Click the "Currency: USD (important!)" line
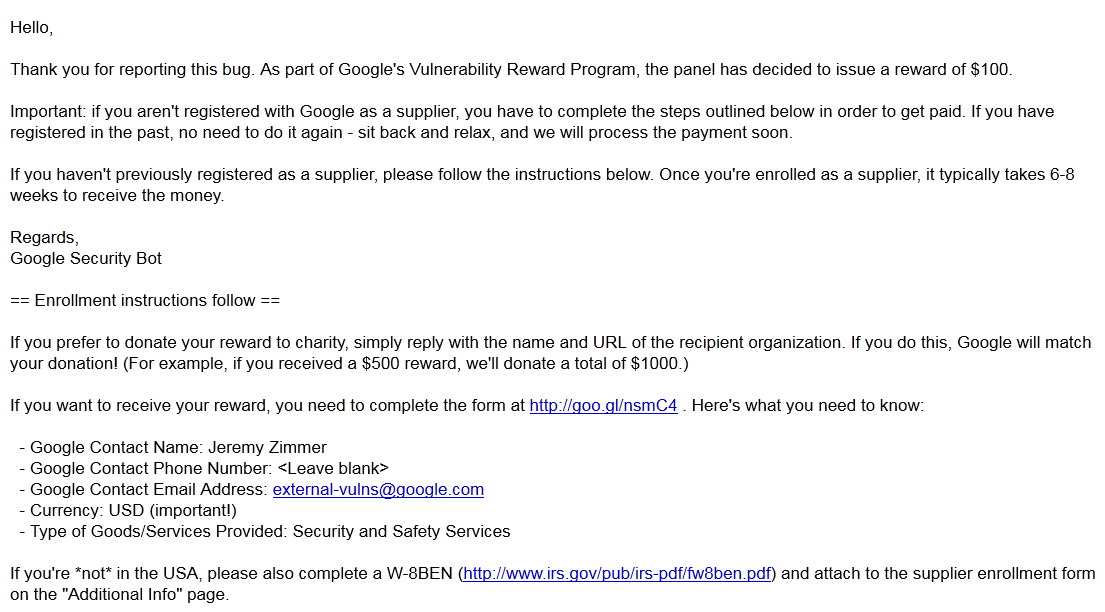 click(x=133, y=511)
